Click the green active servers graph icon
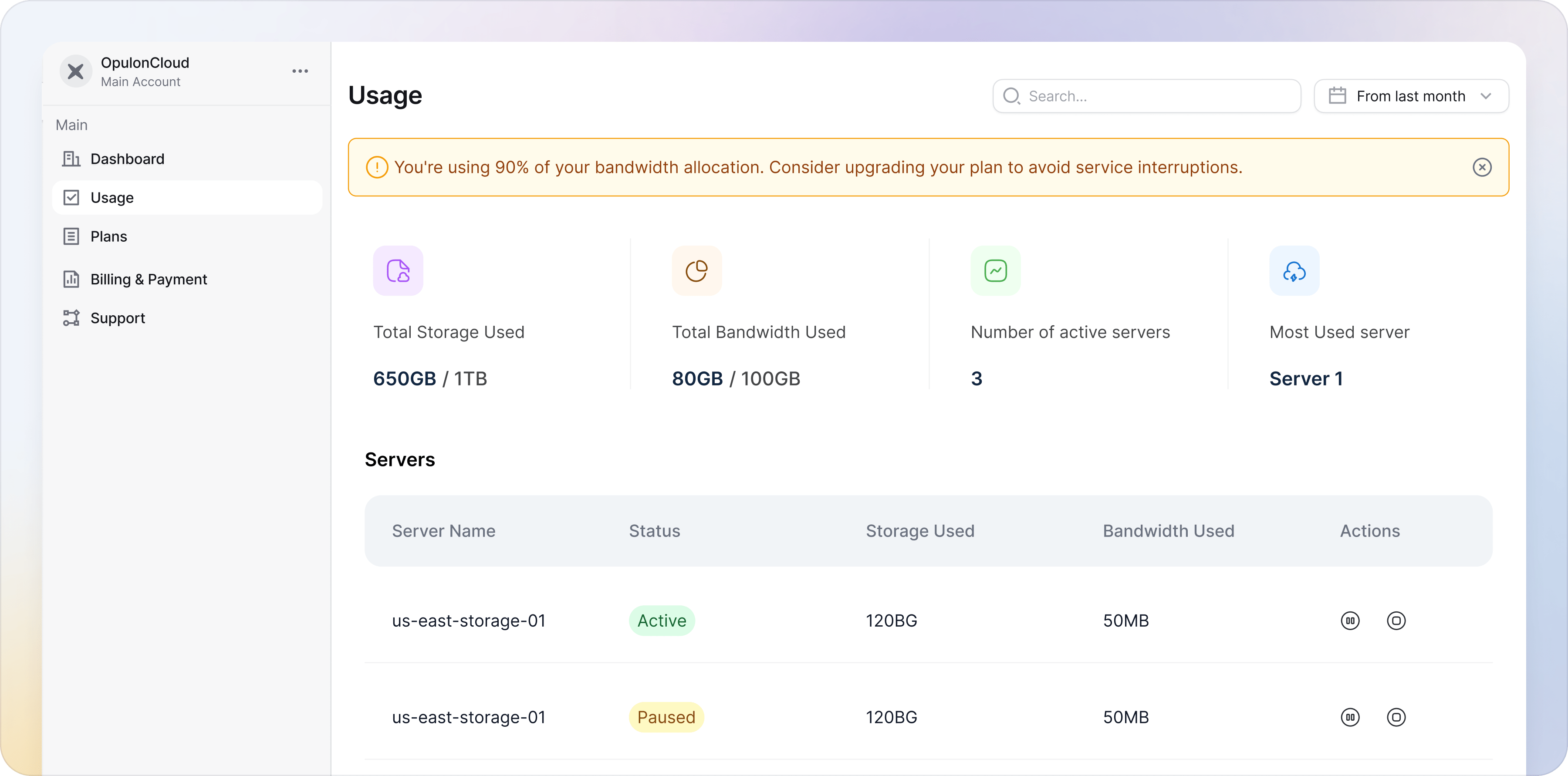The width and height of the screenshot is (1568, 776). 995,271
